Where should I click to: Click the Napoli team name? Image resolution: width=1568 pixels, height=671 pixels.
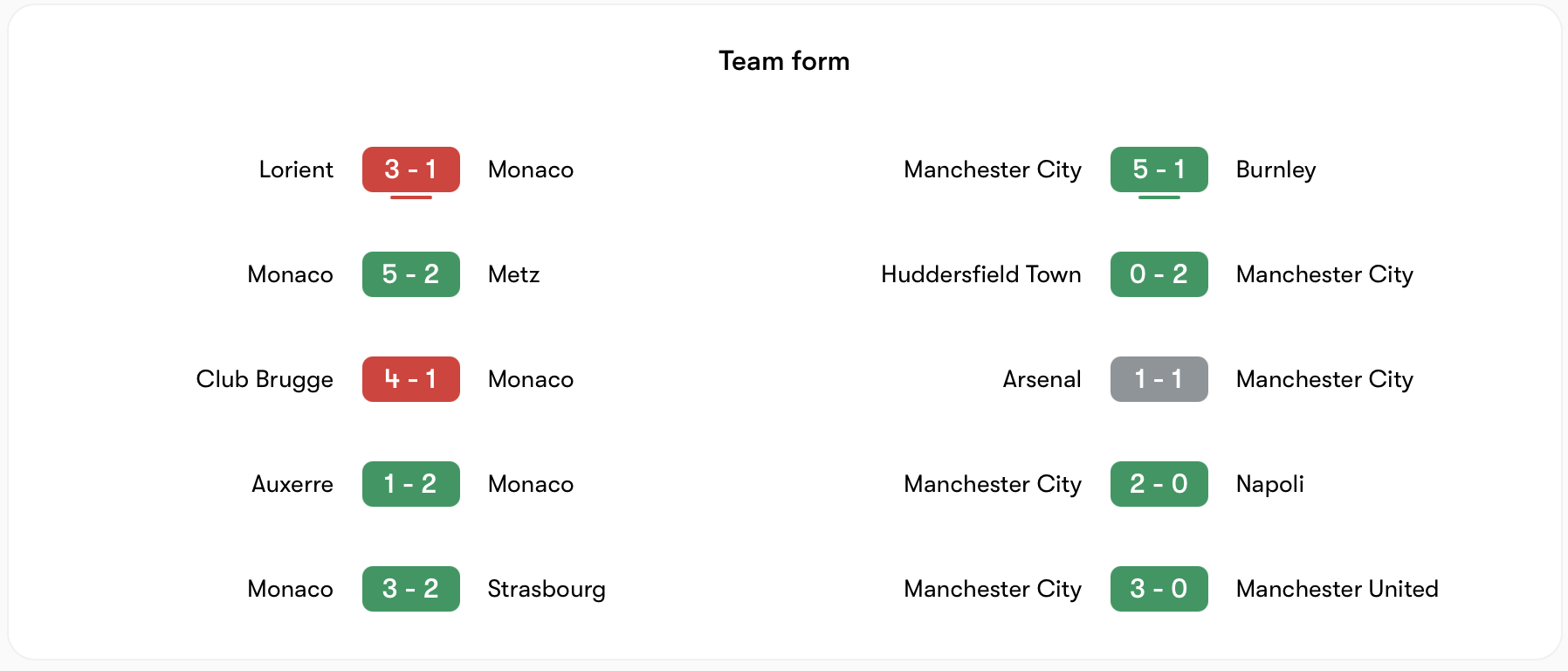[1269, 484]
